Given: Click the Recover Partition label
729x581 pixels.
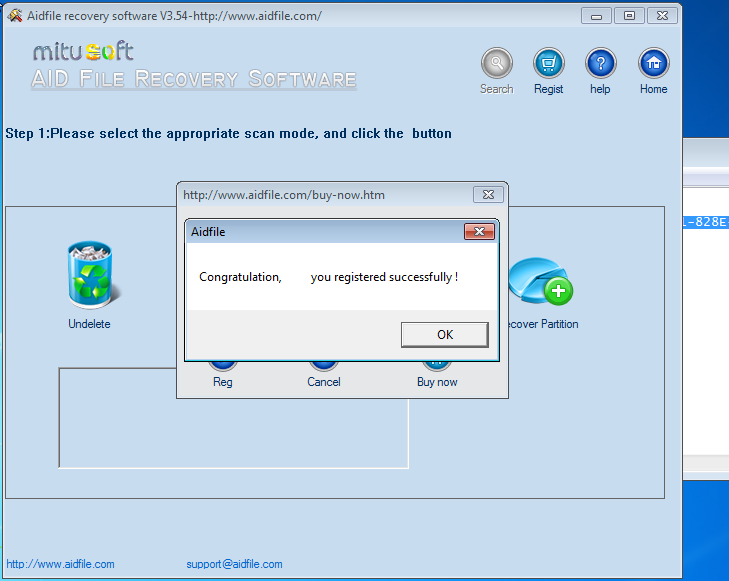Looking at the screenshot, I should pos(543,324).
